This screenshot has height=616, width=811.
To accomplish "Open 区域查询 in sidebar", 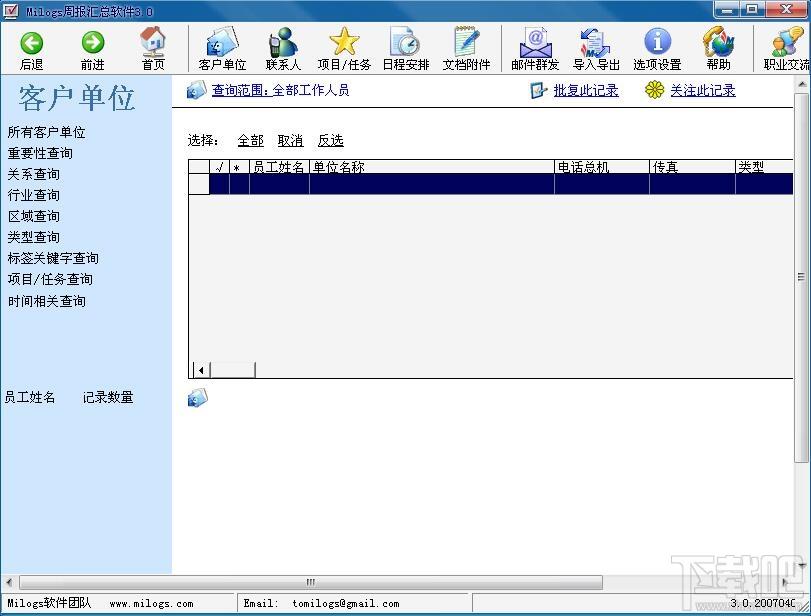I will (x=34, y=216).
